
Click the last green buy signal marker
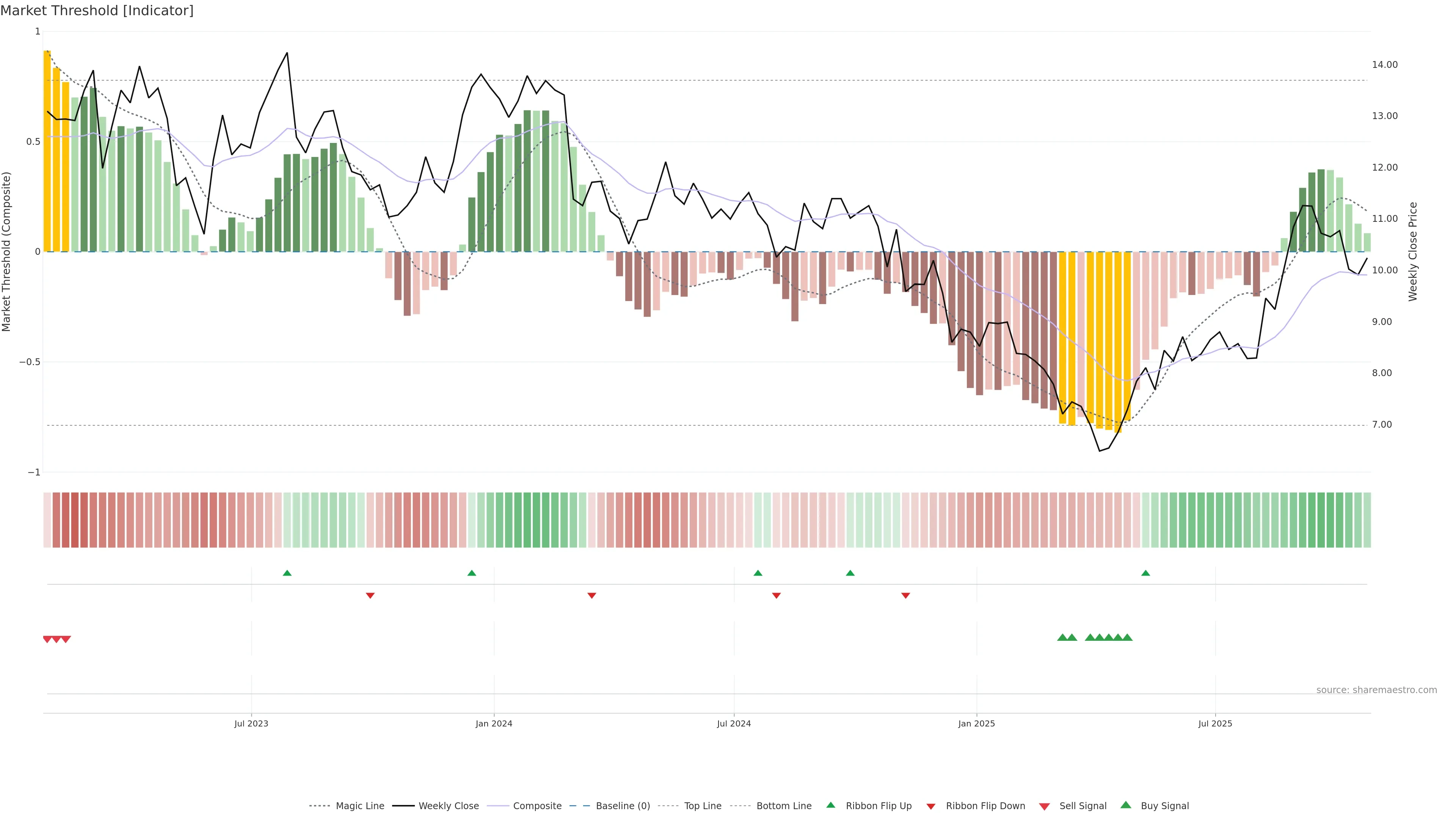click(x=1127, y=637)
